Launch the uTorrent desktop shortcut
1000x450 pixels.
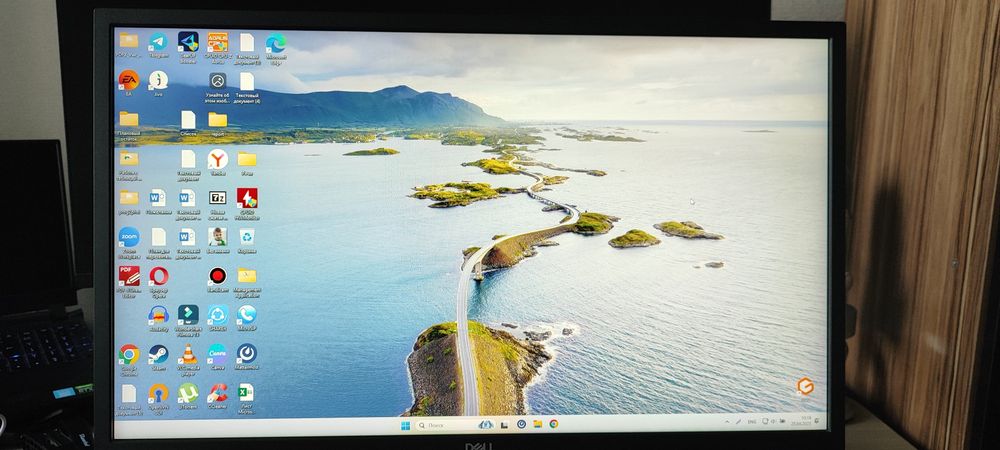[x=187, y=392]
